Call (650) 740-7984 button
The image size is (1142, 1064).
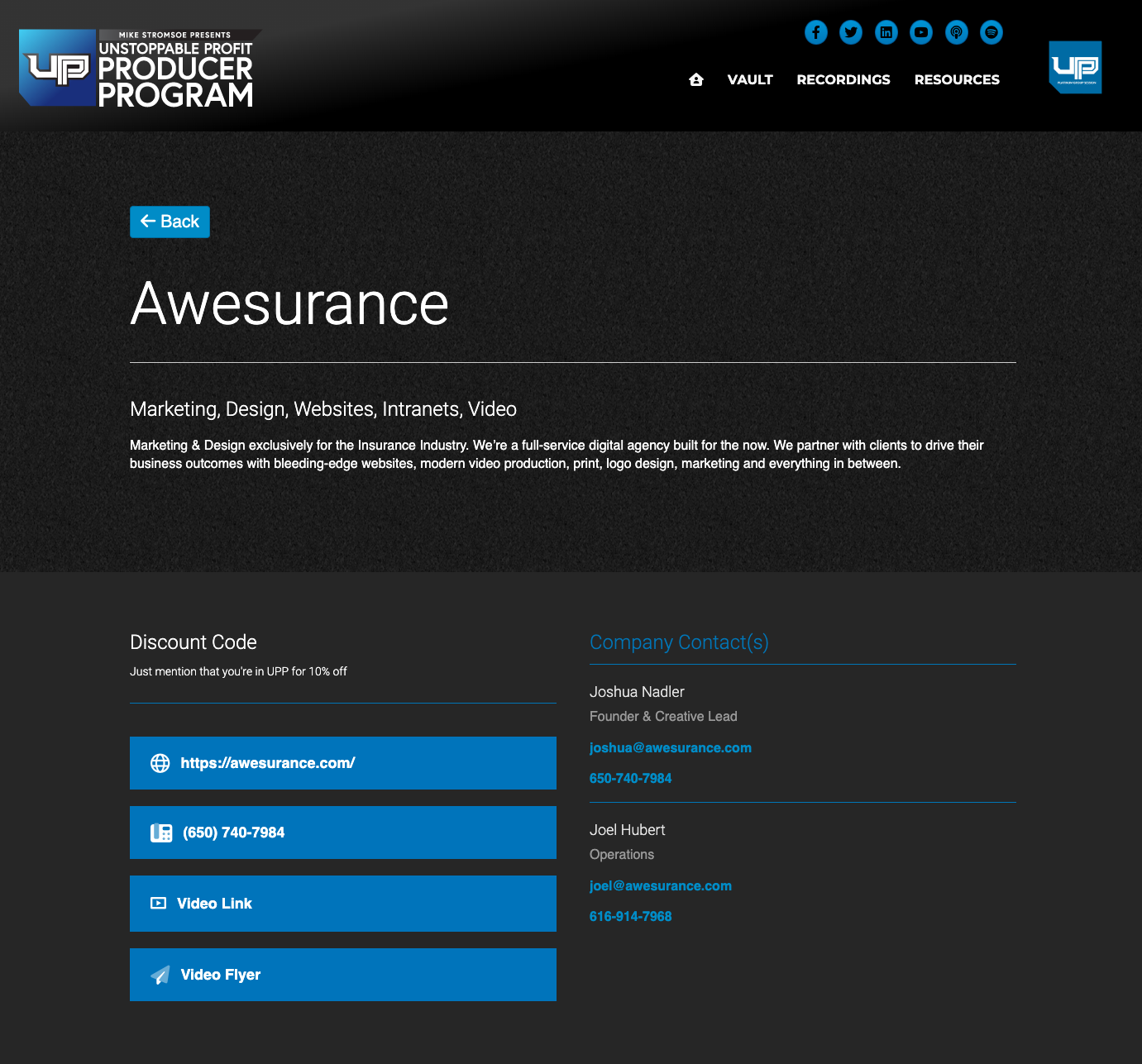(343, 833)
